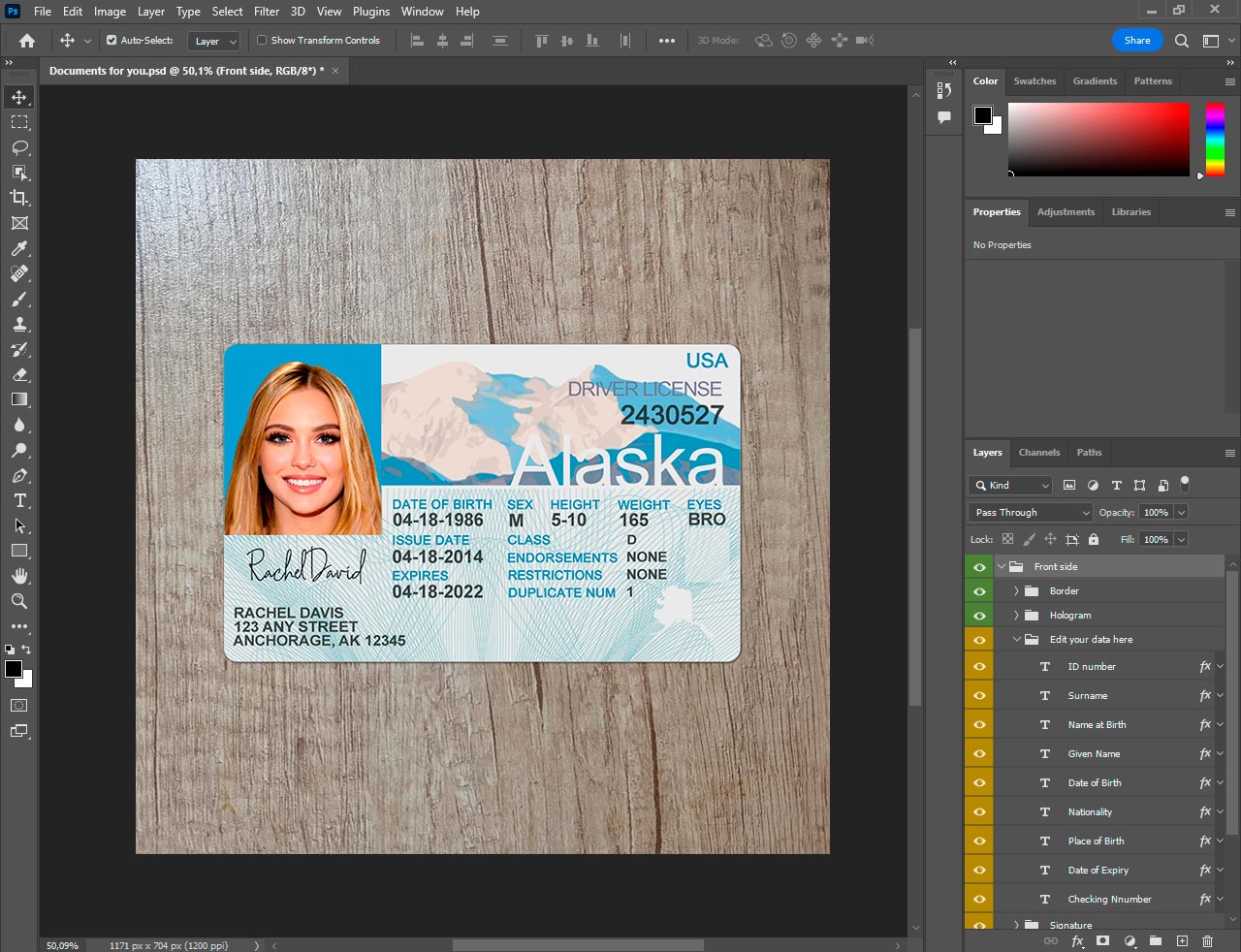Open the Adjustments panel tab
The width and height of the screenshot is (1241, 952).
(x=1066, y=212)
